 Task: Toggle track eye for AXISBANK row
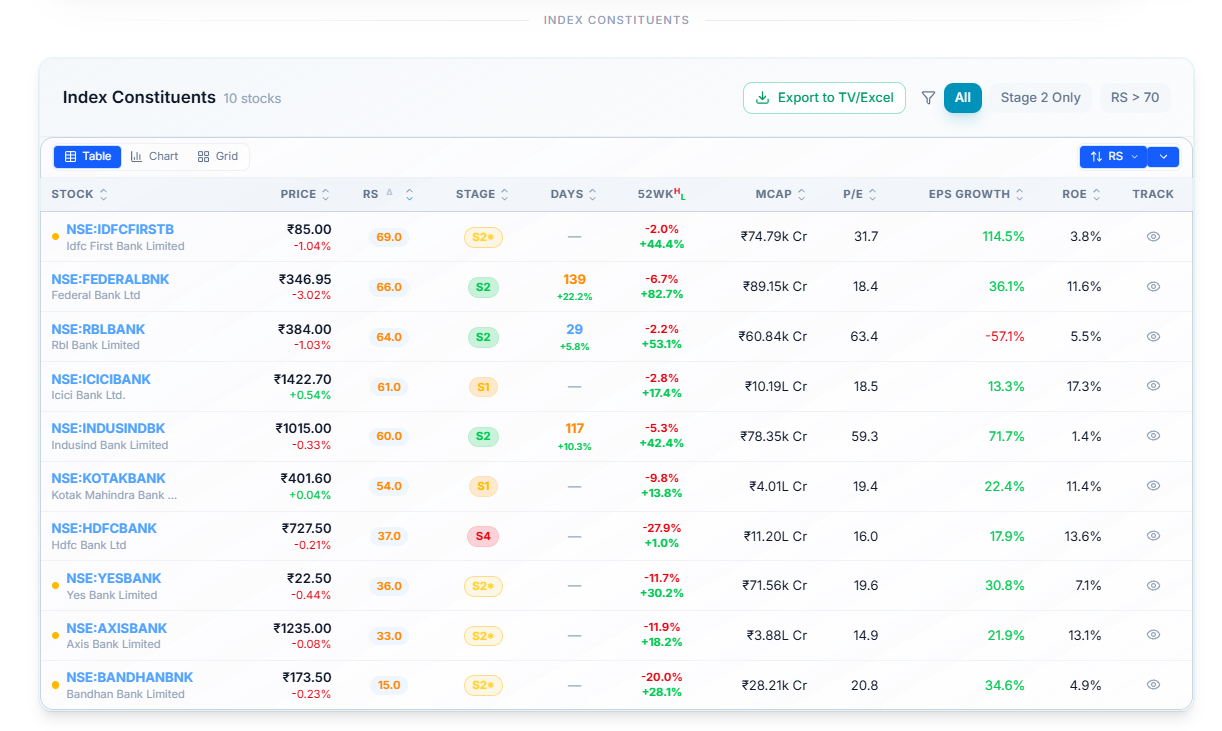coord(1153,635)
